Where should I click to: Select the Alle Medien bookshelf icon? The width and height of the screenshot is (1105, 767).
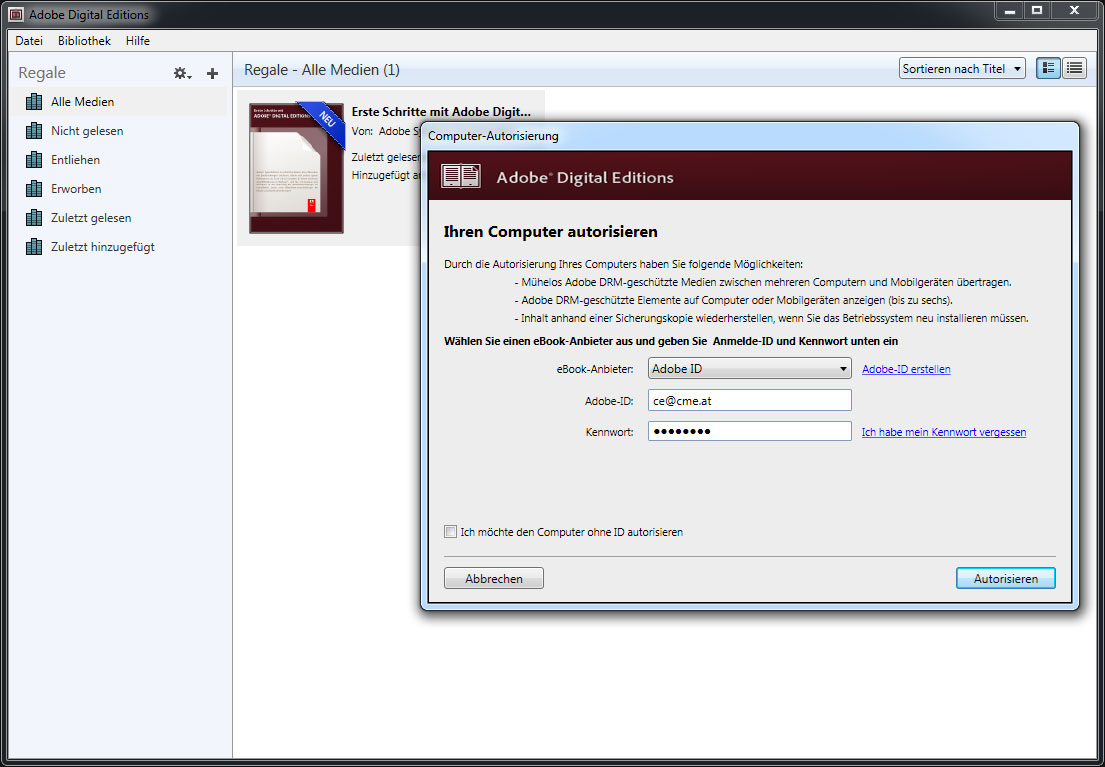34,102
